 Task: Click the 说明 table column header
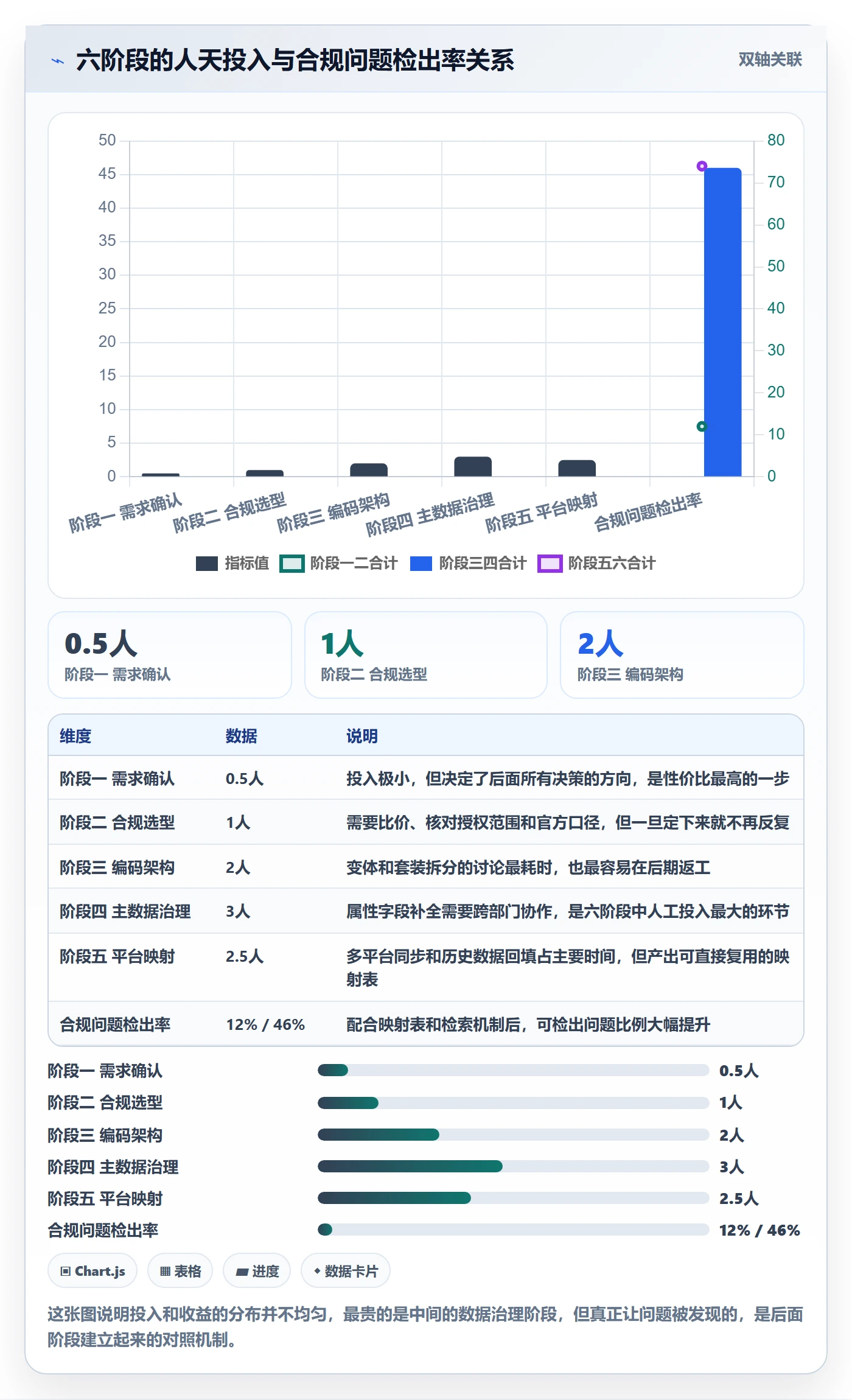coord(362,736)
